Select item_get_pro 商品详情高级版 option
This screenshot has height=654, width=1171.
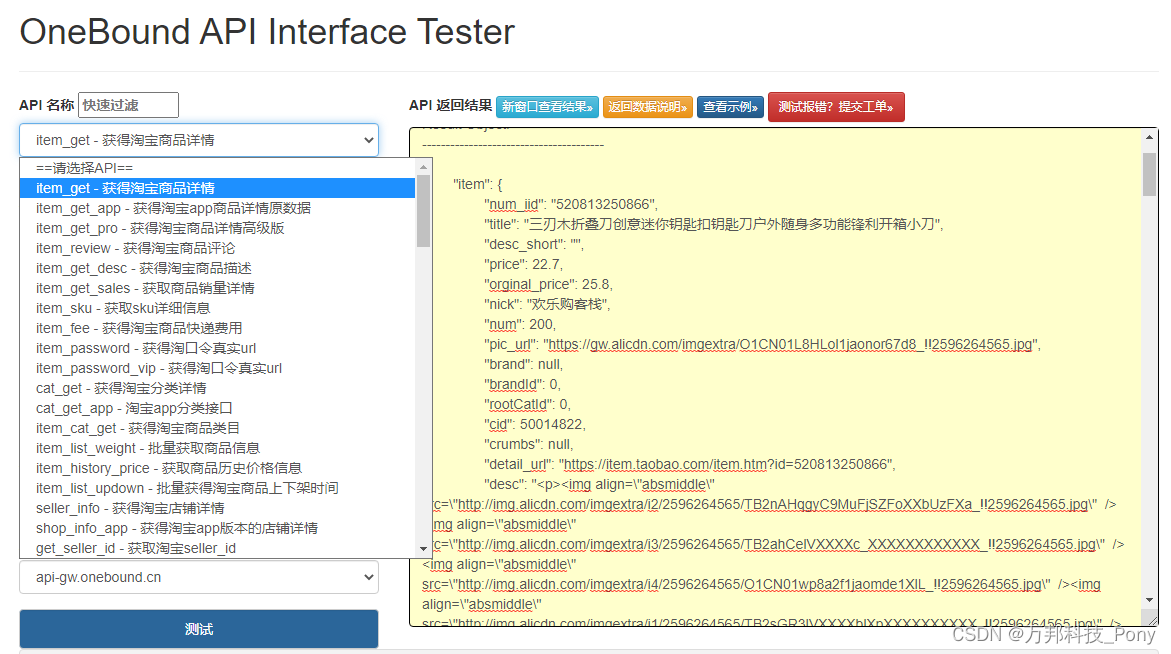(217, 228)
